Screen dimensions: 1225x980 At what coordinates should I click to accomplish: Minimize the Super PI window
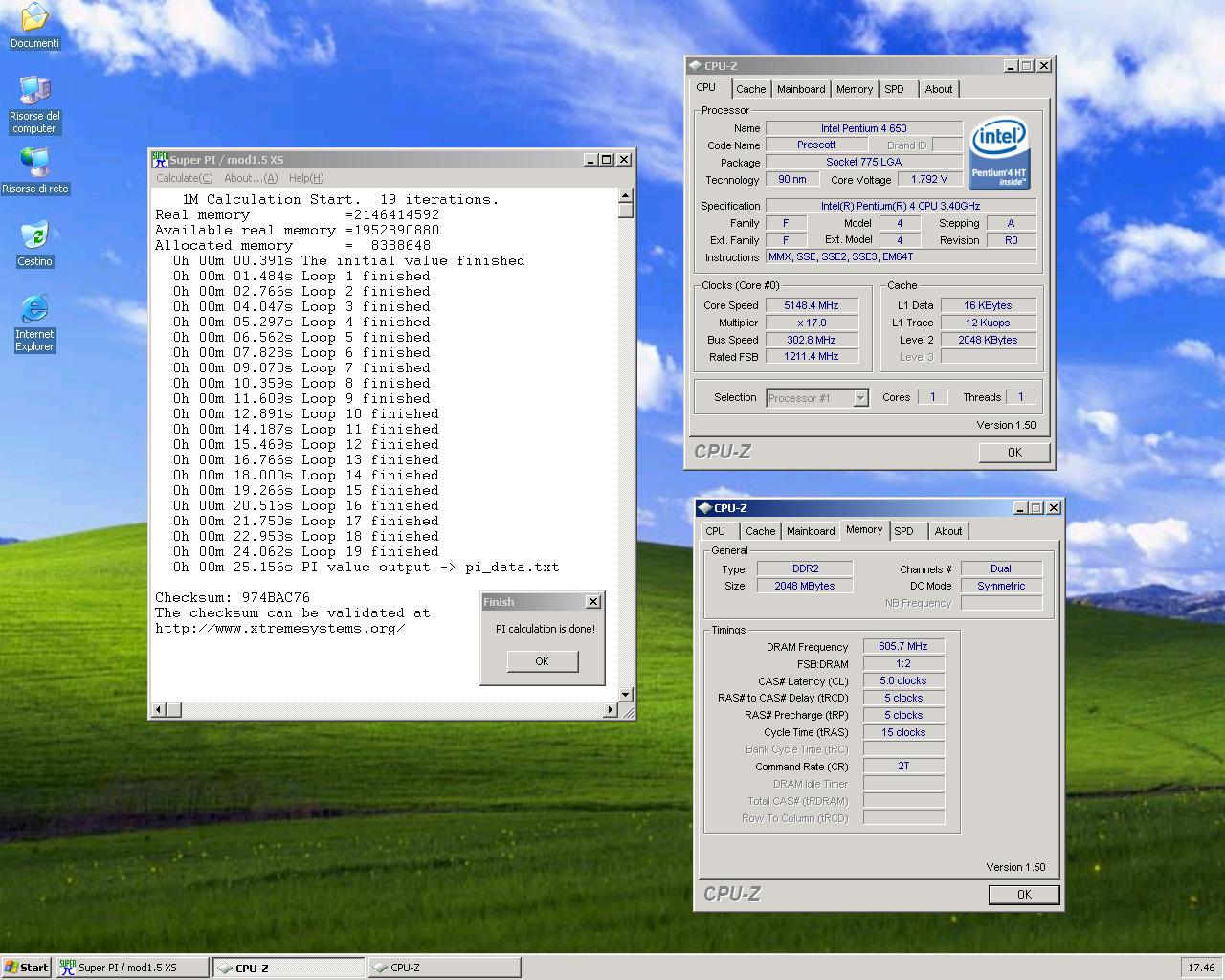[590, 160]
